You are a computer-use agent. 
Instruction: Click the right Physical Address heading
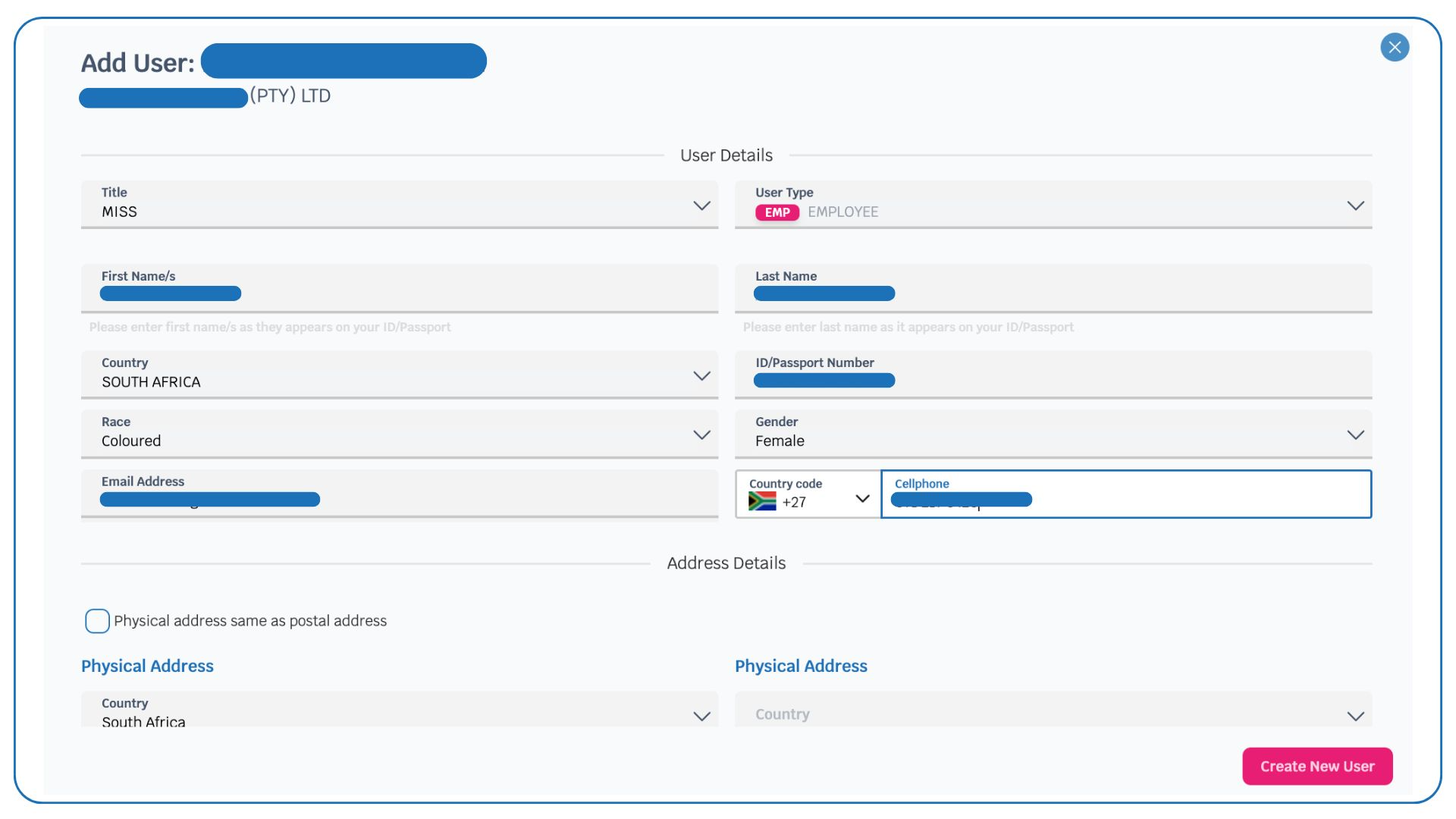tap(801, 666)
